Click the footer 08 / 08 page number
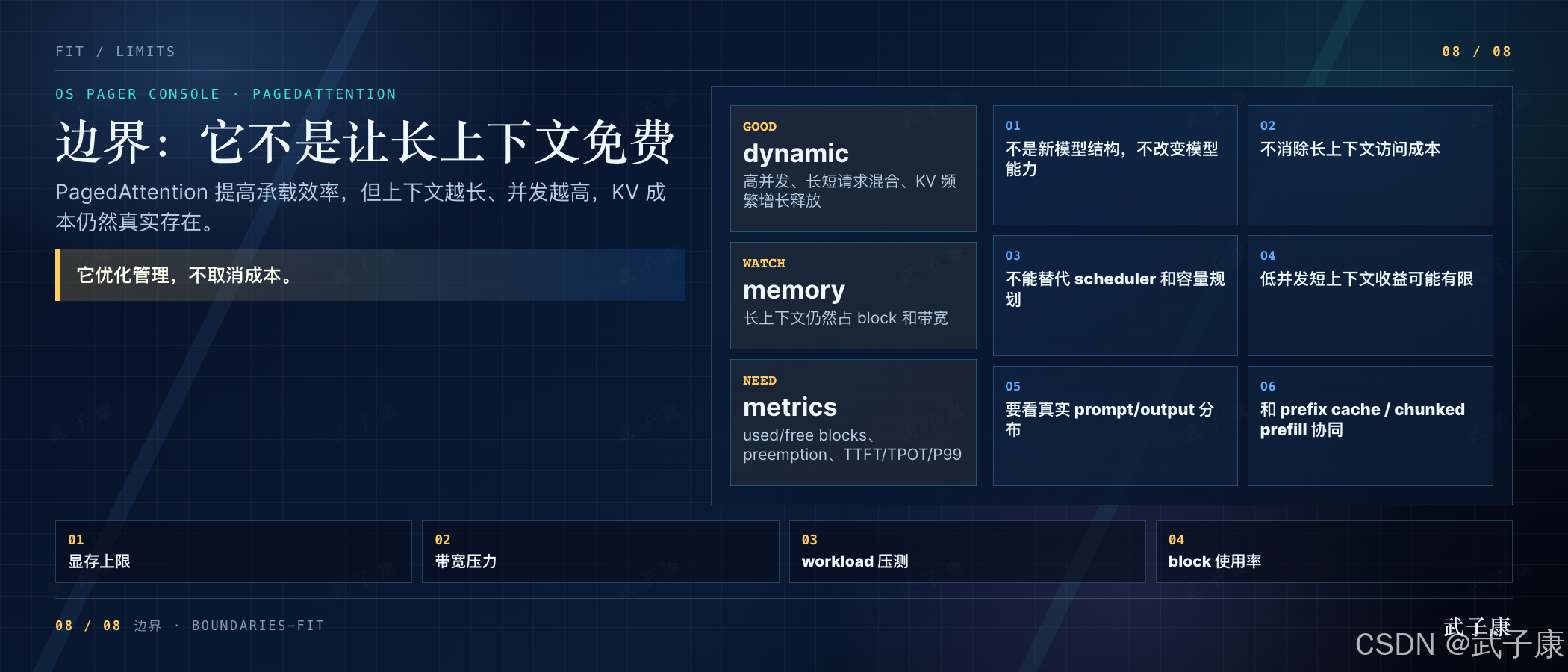 (x=88, y=626)
